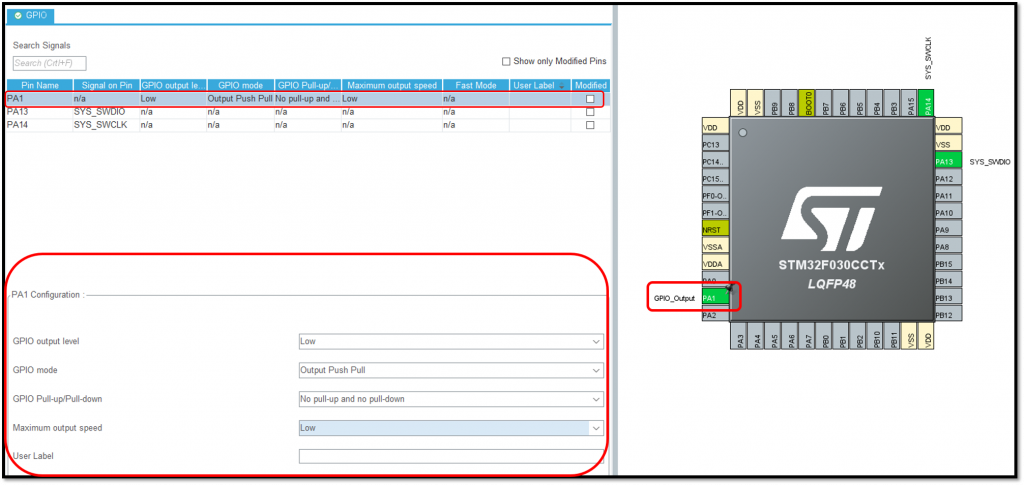Select the PA4 pin on the chip
Screen dimensions: 1024x485
coord(758,336)
